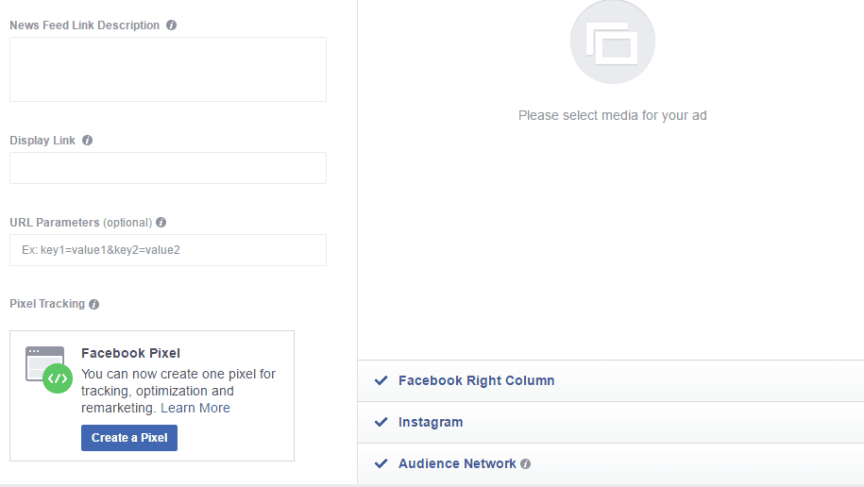Click the Display Link info icon
Viewport: 864px width, 487px height.
[x=87, y=140]
